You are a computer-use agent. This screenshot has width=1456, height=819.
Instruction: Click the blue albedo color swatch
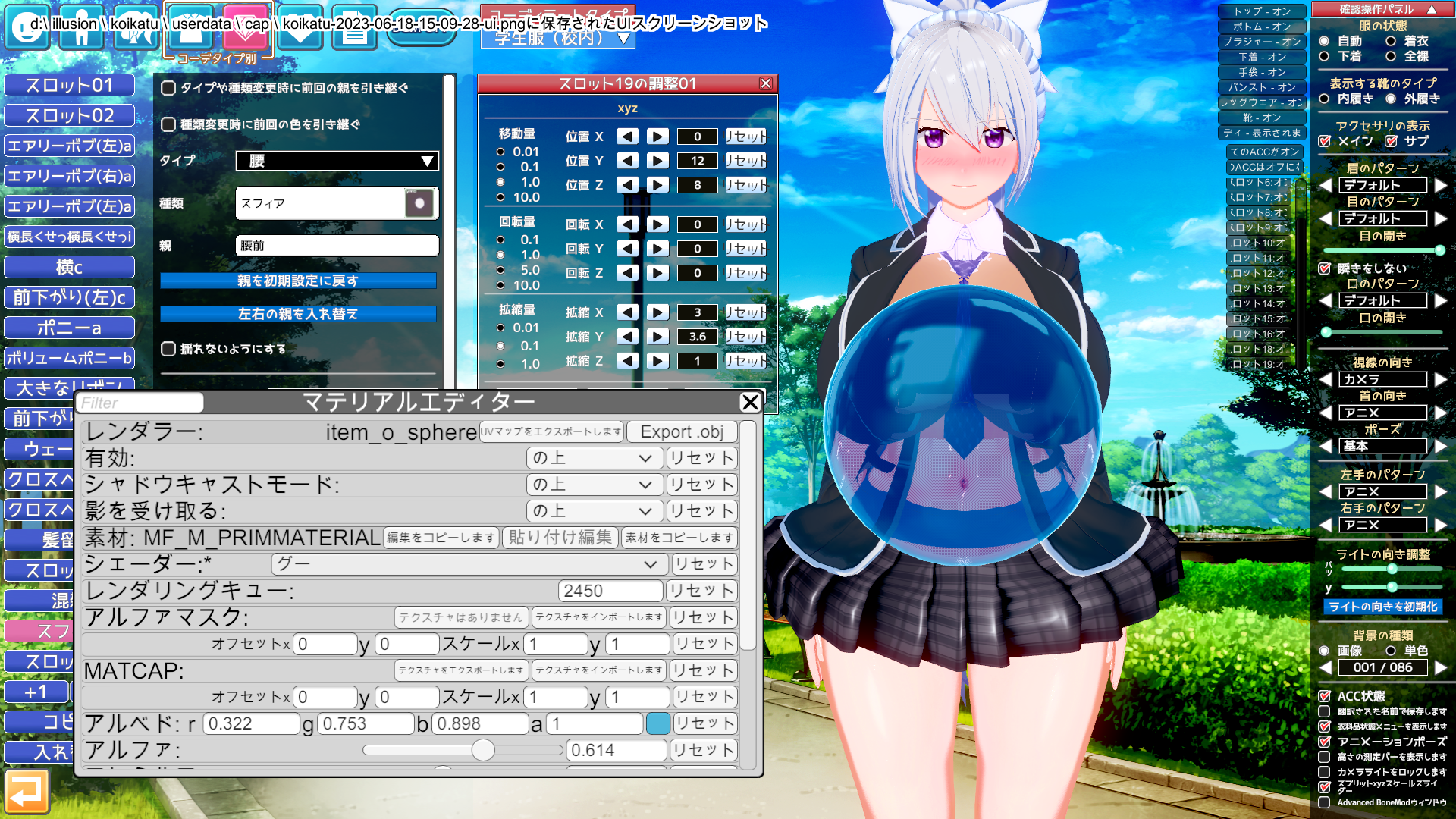point(657,723)
